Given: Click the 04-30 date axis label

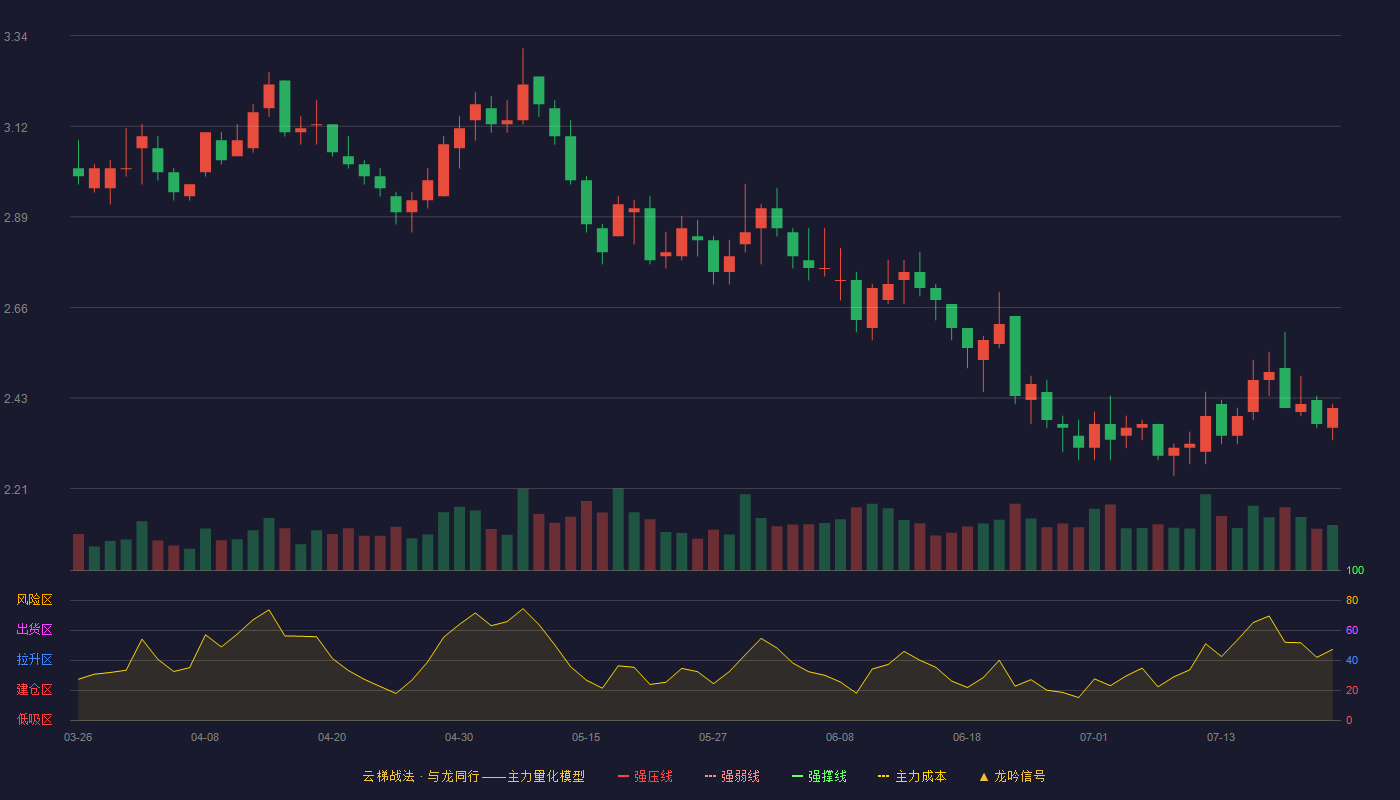Looking at the screenshot, I should (459, 737).
